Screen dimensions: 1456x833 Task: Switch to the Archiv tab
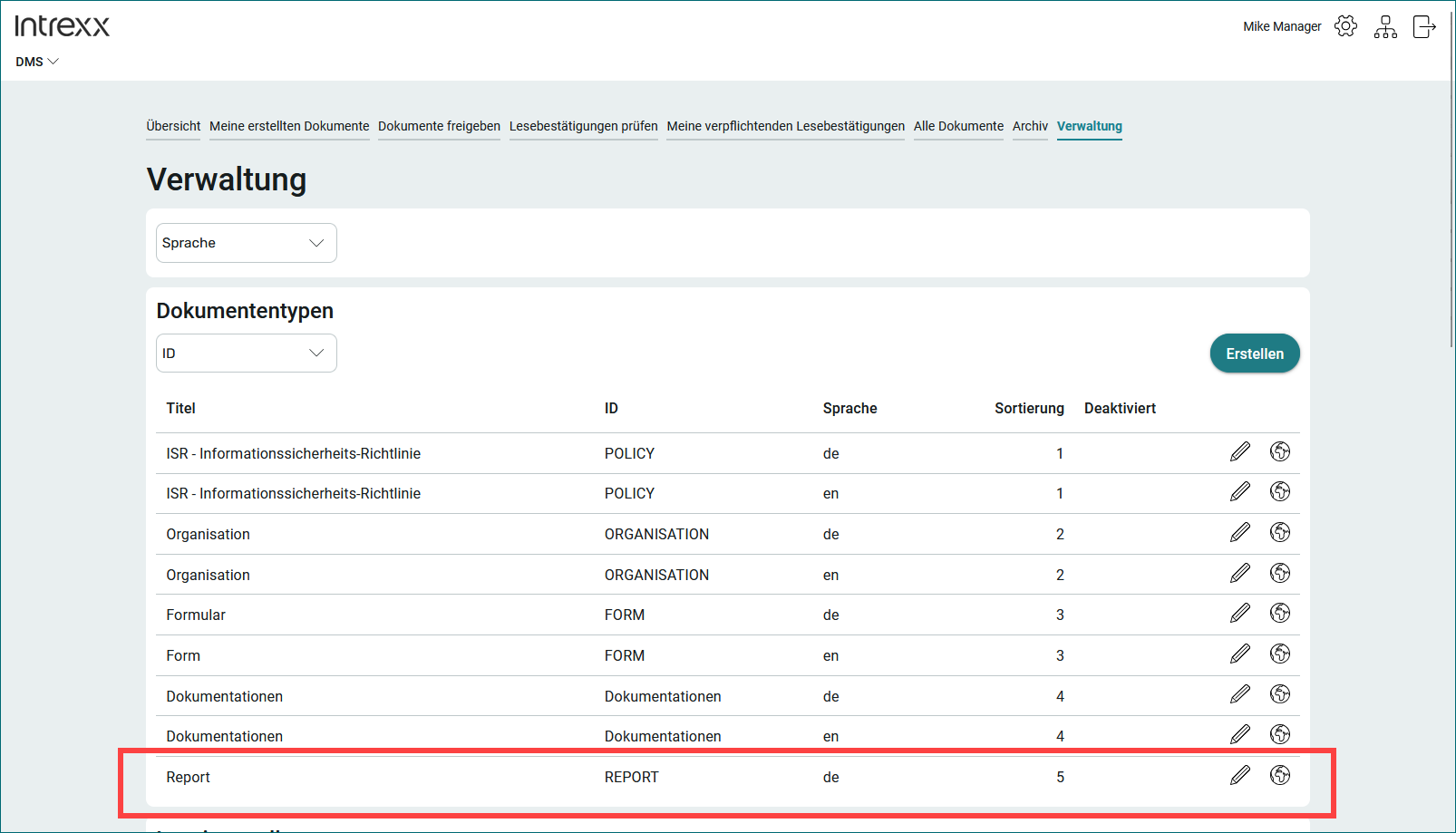(x=1030, y=126)
